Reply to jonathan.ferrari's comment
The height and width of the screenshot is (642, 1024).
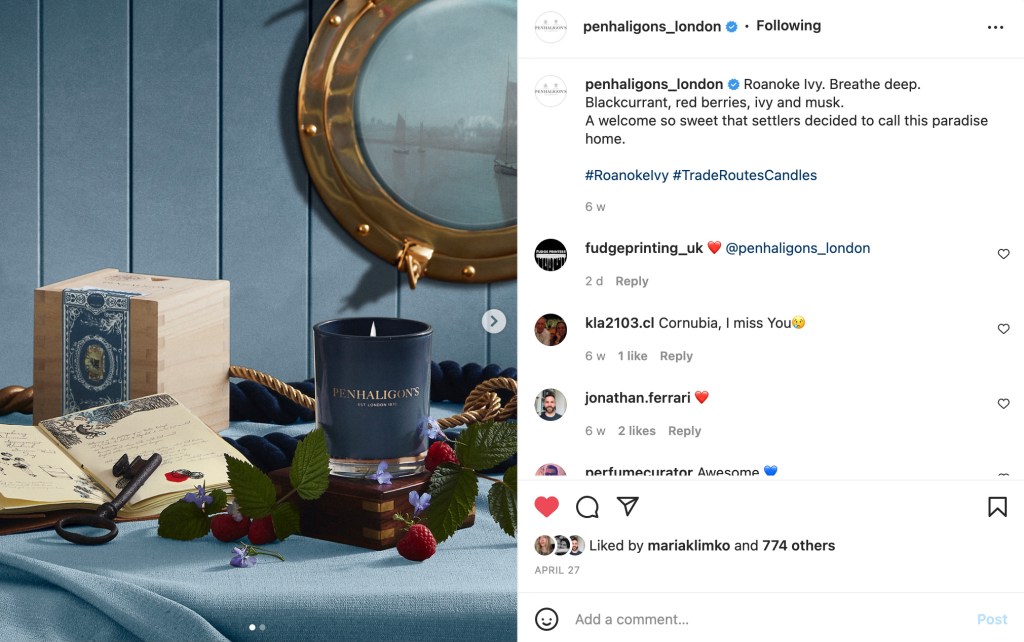(684, 431)
